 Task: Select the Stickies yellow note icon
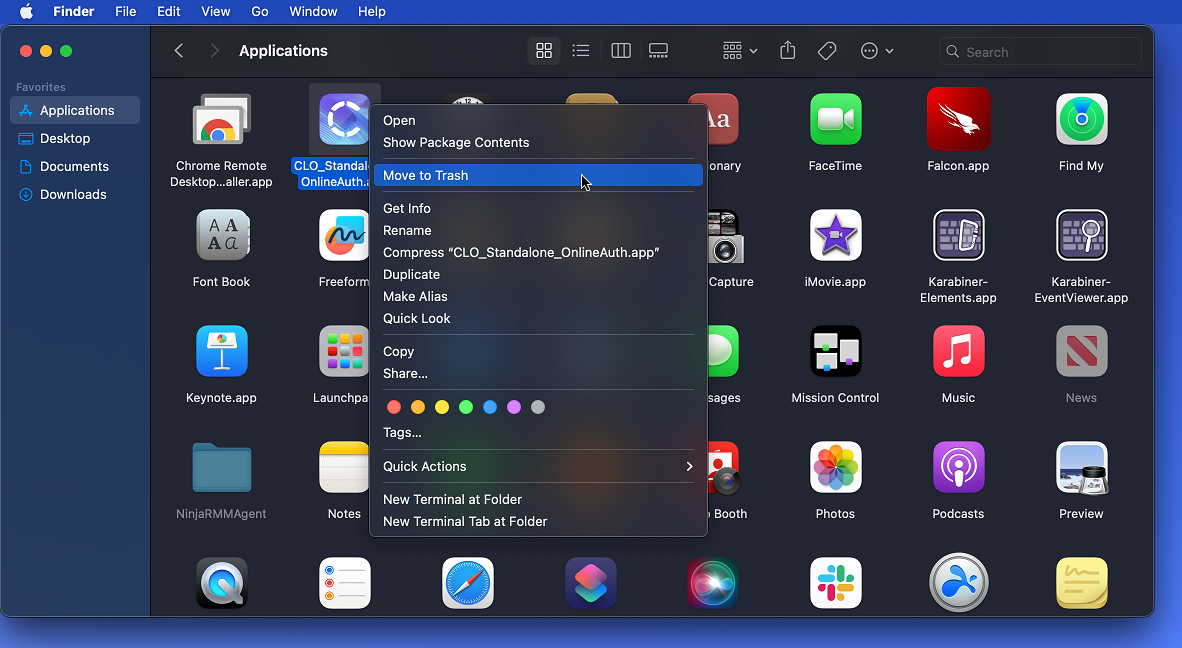pos(1081,583)
